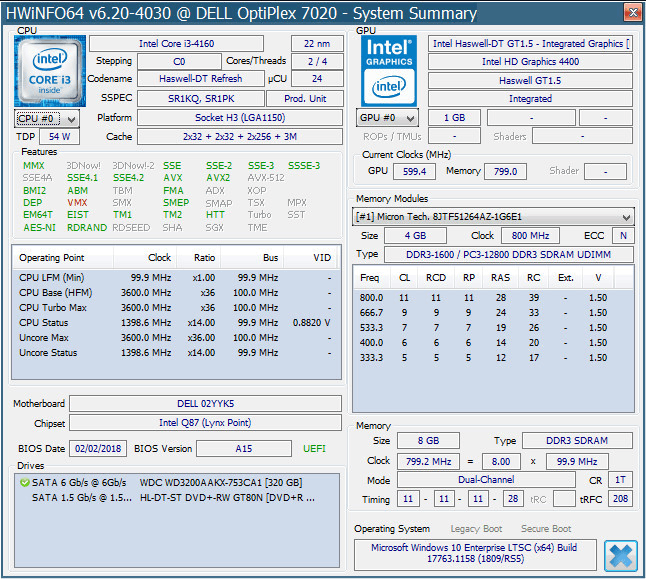
Task: Click the RDRAND feature label
Action: [x=87, y=228]
